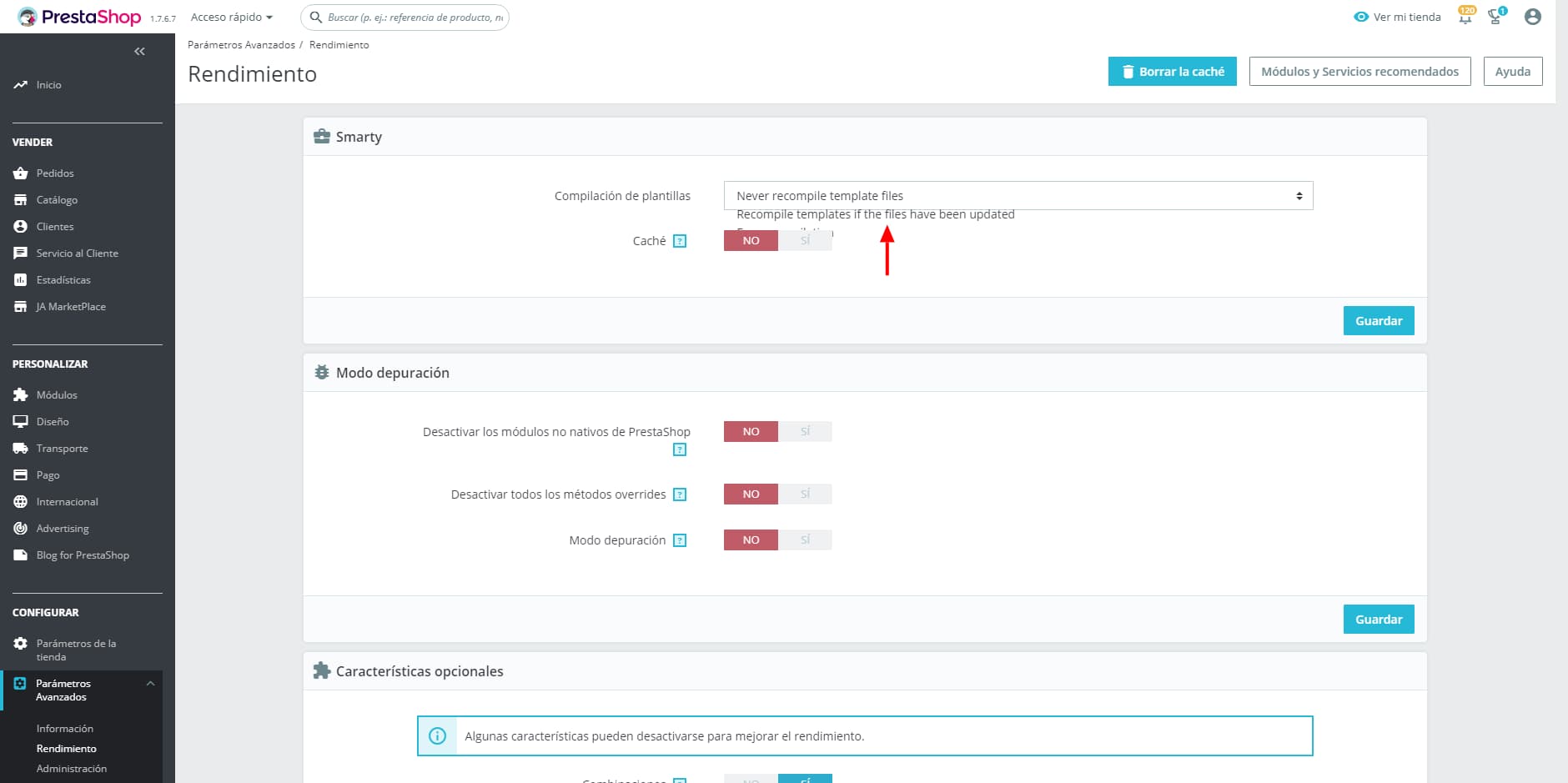Save the Smarty section with Guardar

pyautogui.click(x=1378, y=321)
